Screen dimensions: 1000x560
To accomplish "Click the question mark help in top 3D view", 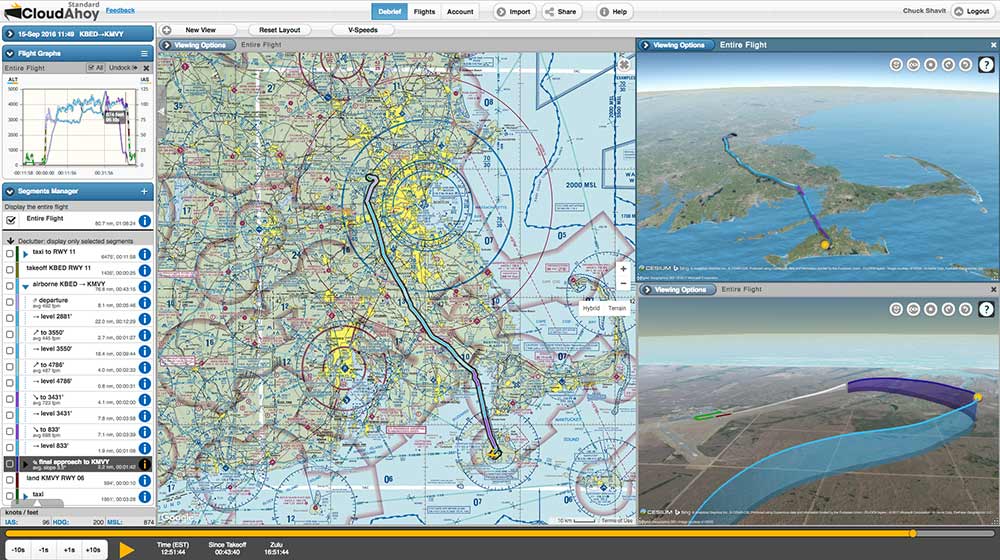I will [986, 64].
